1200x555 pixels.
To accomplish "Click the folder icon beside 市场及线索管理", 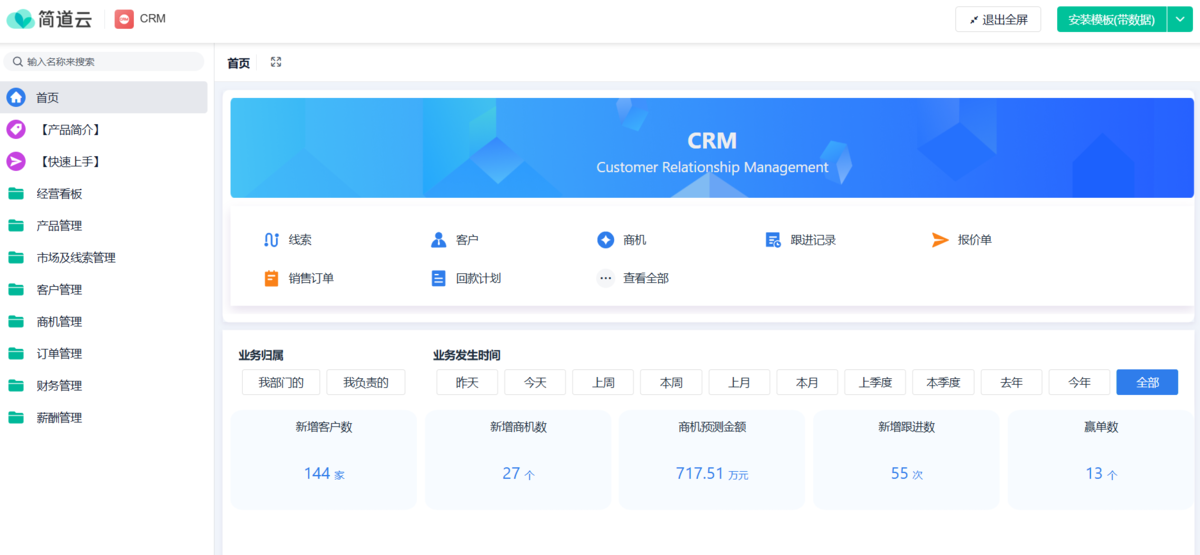I will pos(16,257).
